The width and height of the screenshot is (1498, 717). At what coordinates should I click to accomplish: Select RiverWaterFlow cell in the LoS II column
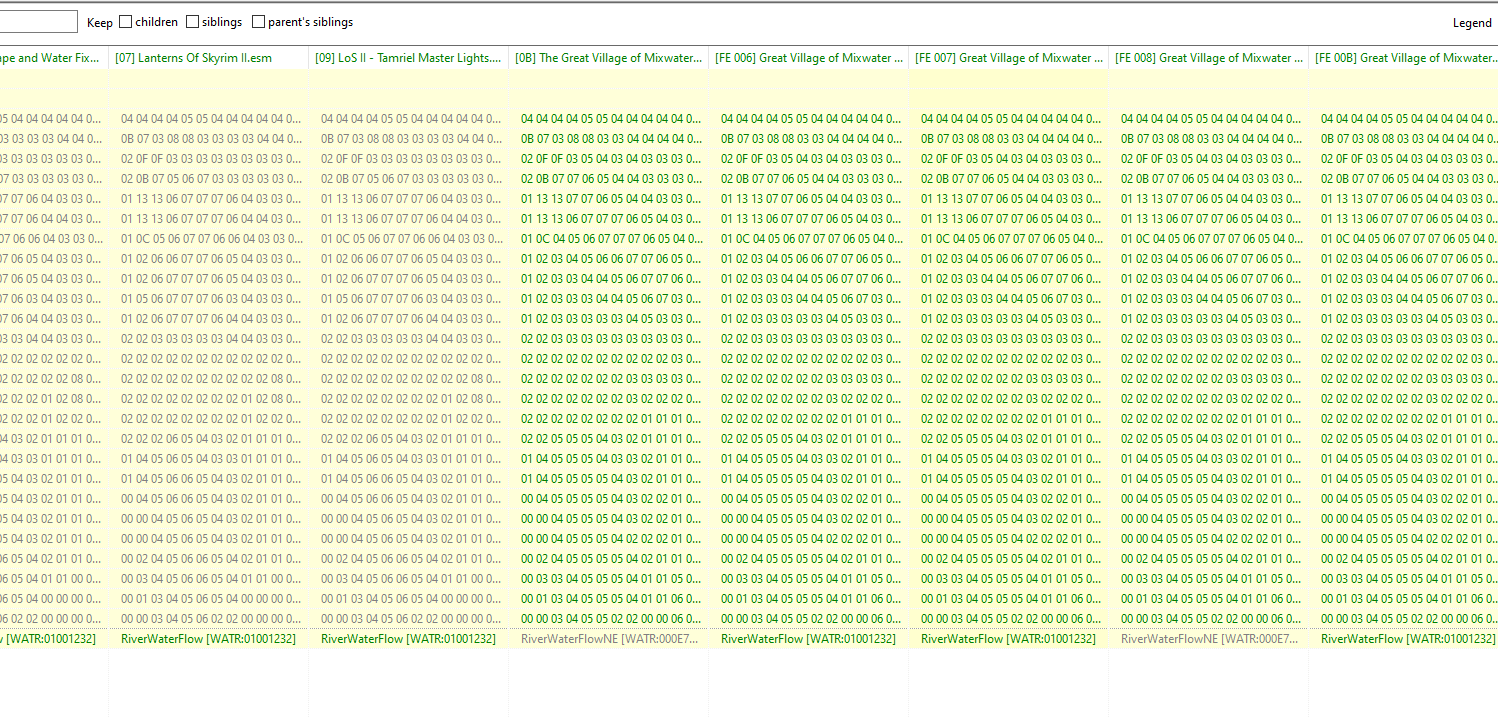tap(408, 638)
